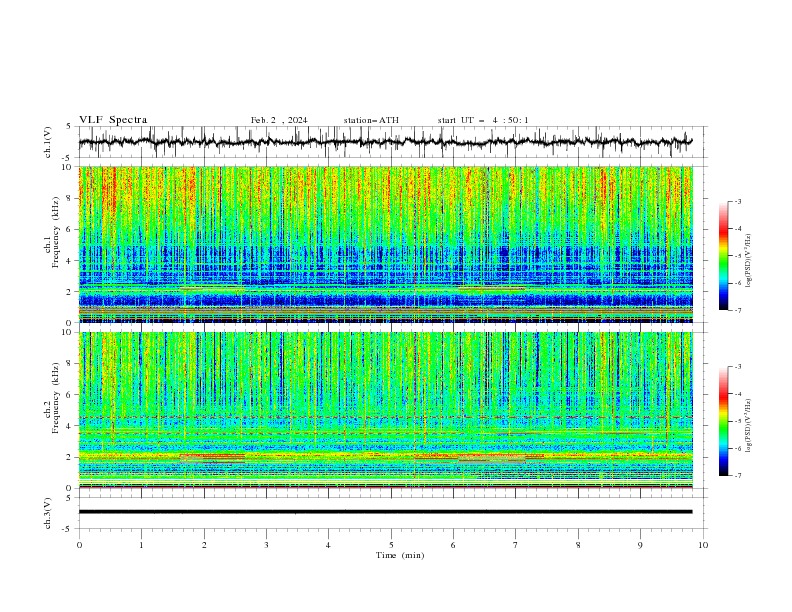
Task: Click the '8' kHz tick of ch.1 spectrogram
Action: coord(71,198)
